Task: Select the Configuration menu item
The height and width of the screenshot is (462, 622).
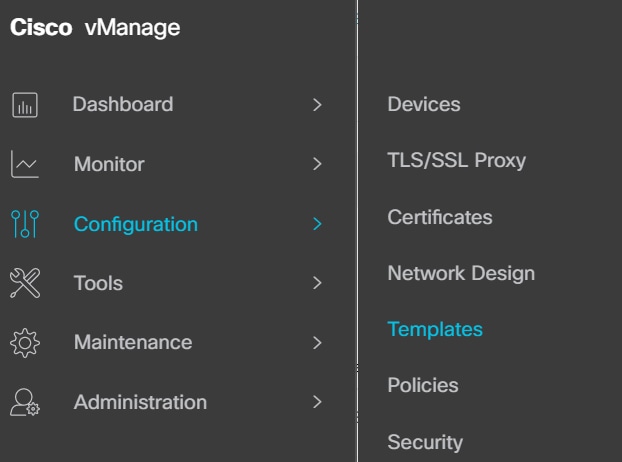Action: [x=136, y=224]
